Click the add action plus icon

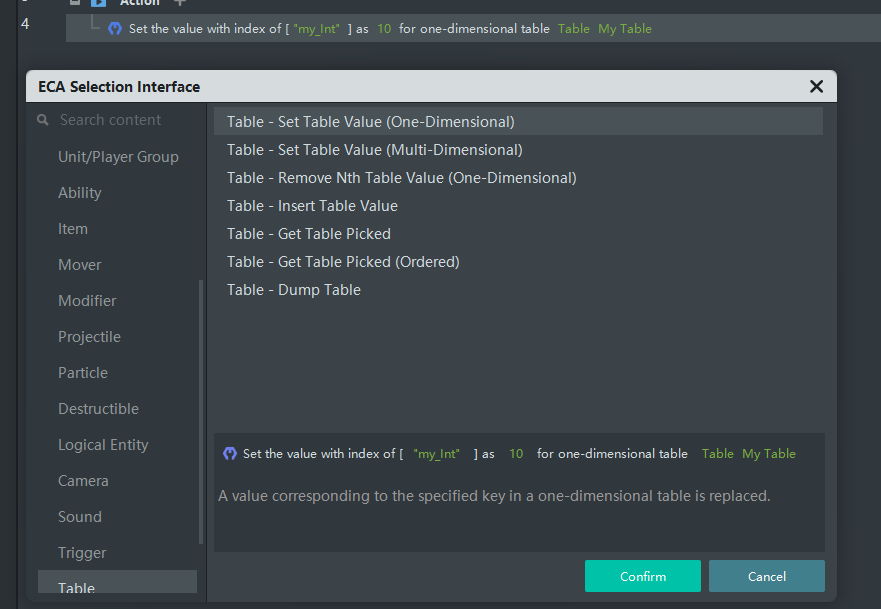[179, 3]
